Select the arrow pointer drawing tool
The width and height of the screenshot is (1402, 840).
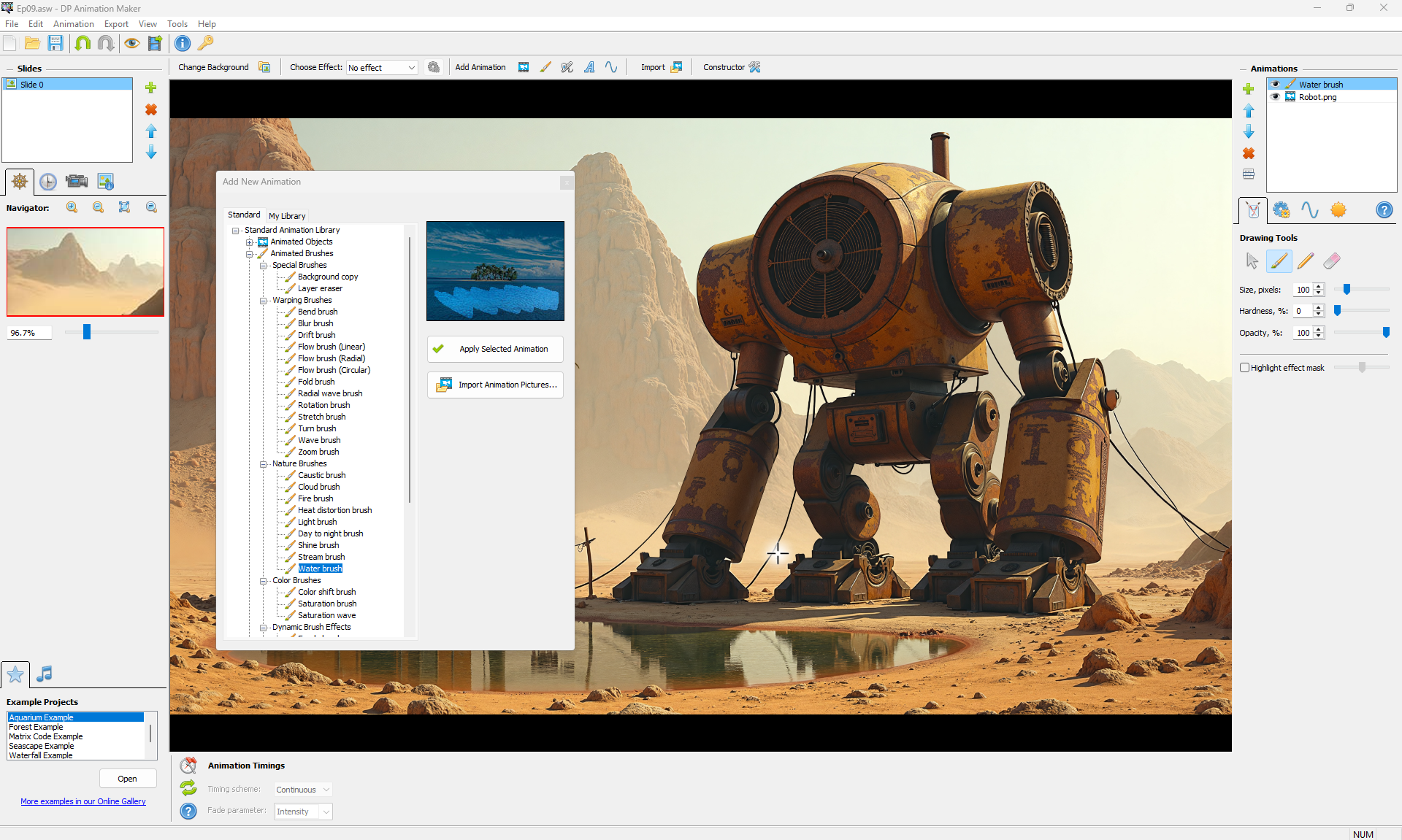1252,261
